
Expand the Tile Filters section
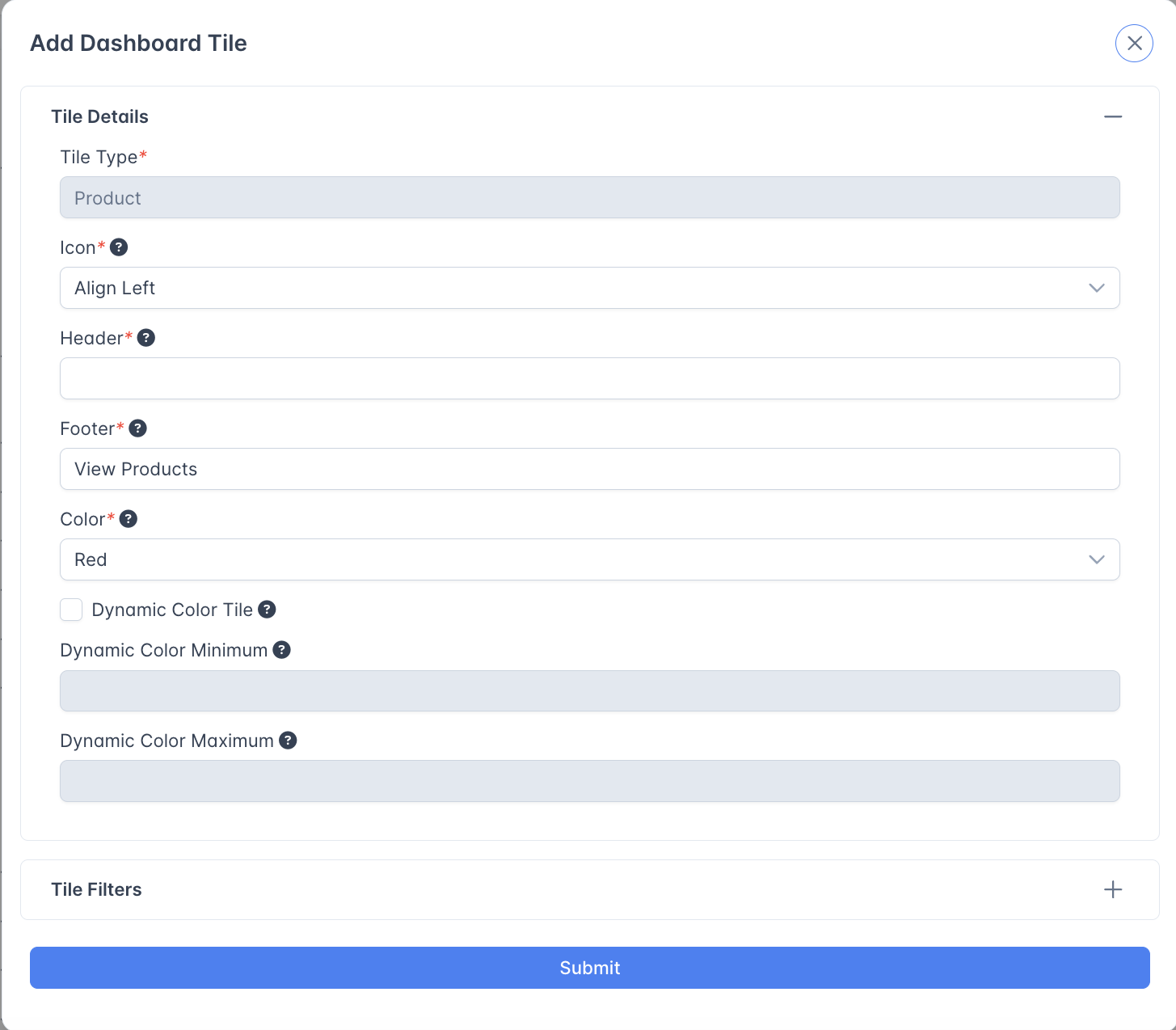tap(1113, 889)
